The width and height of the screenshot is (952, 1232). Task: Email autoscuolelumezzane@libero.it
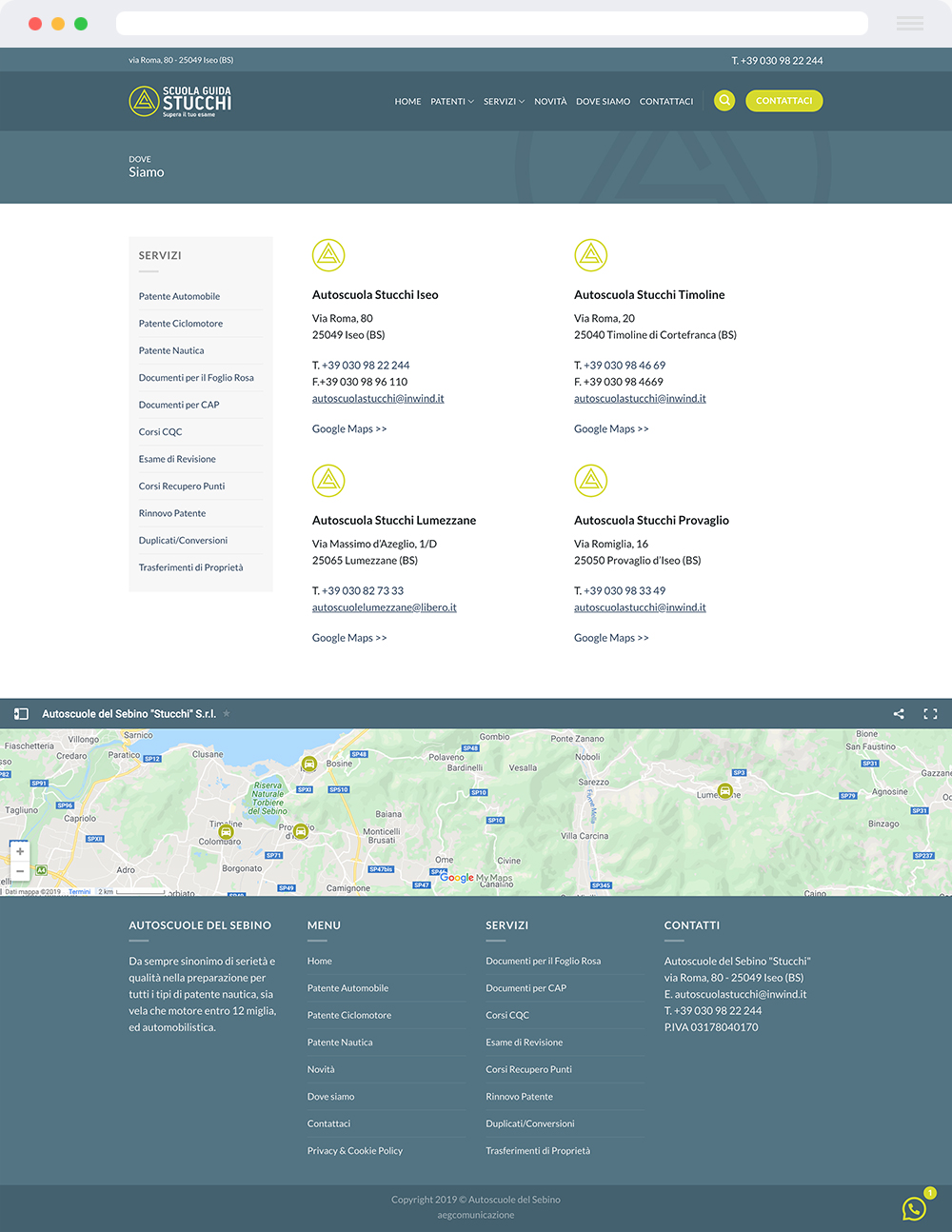tap(385, 607)
